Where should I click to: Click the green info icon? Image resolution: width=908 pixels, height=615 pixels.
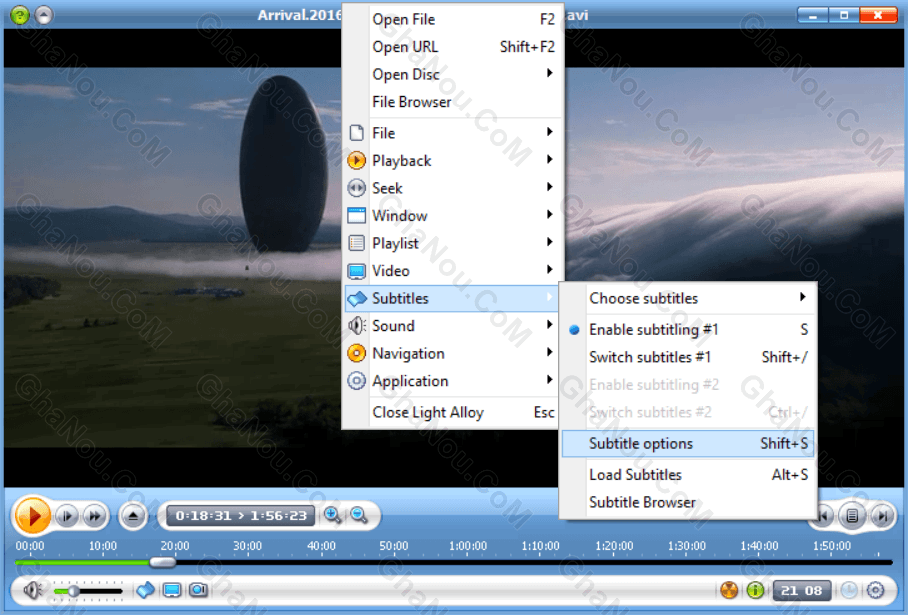(x=755, y=590)
